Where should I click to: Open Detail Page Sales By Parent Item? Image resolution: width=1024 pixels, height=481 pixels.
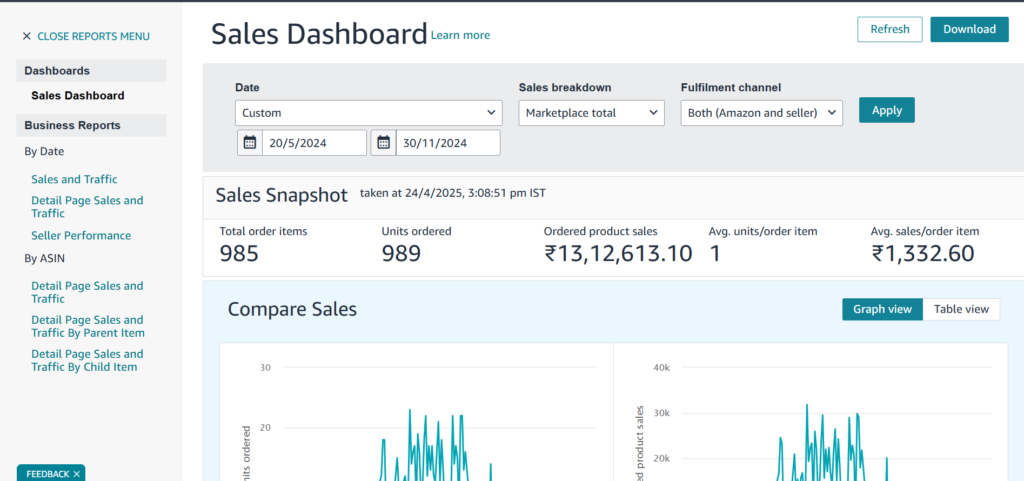click(88, 326)
